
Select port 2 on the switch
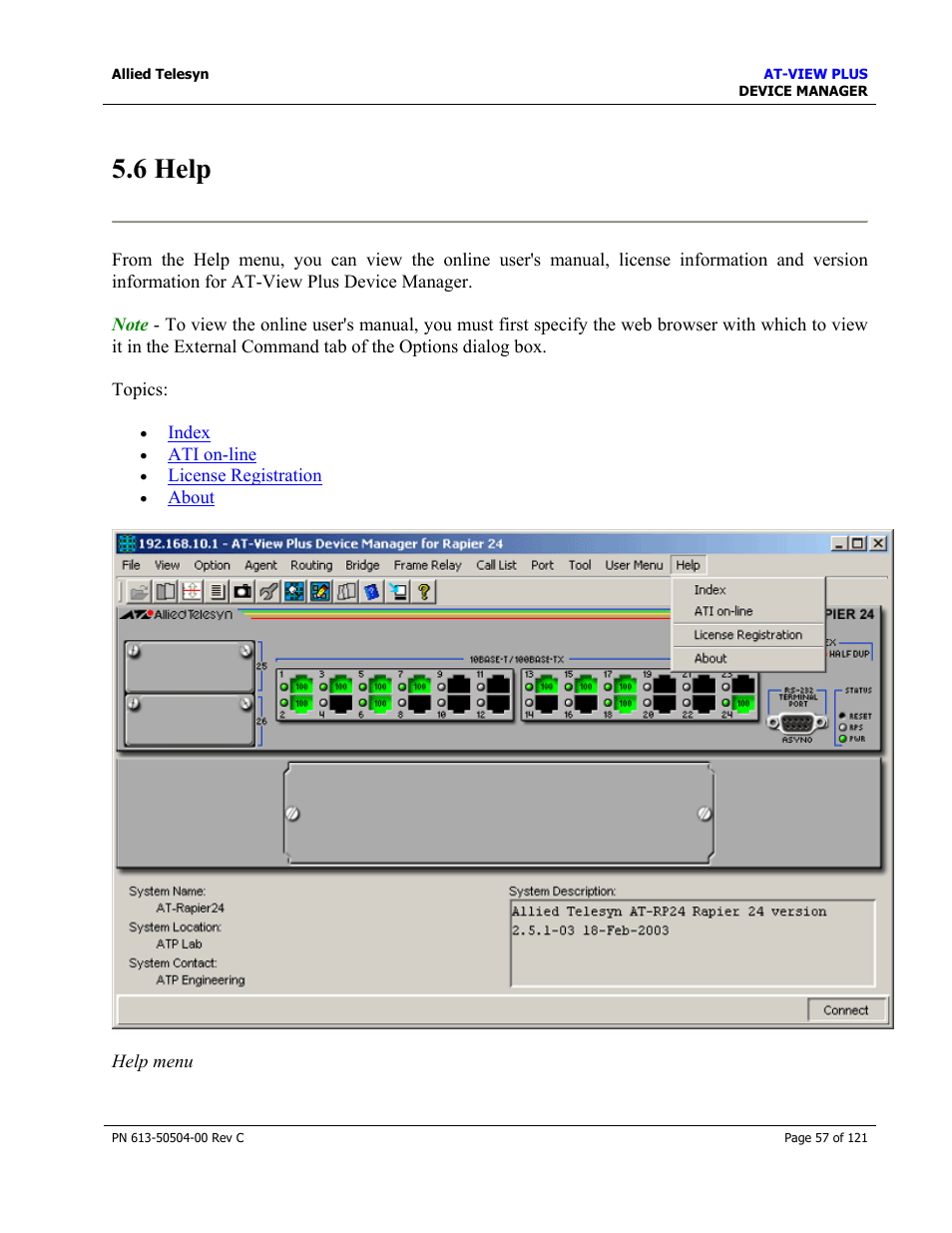pyautogui.click(x=301, y=703)
